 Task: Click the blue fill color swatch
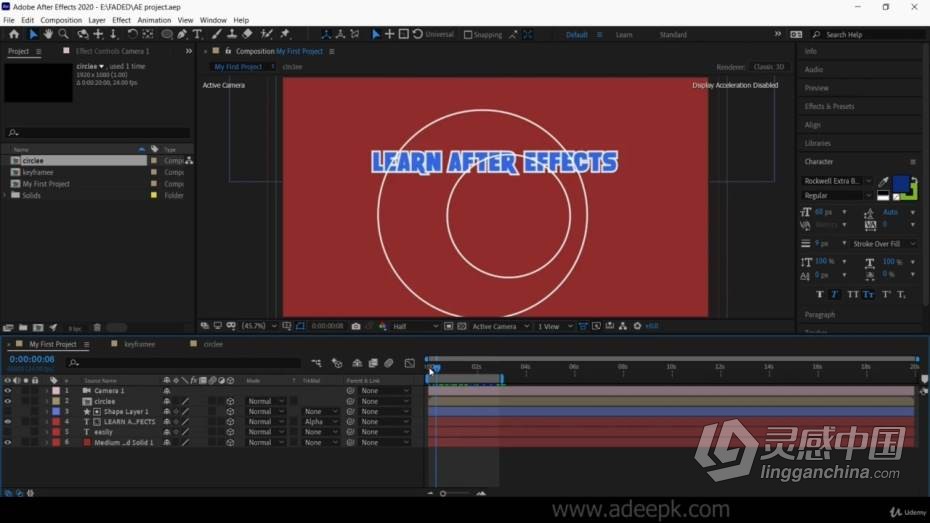[x=900, y=184]
